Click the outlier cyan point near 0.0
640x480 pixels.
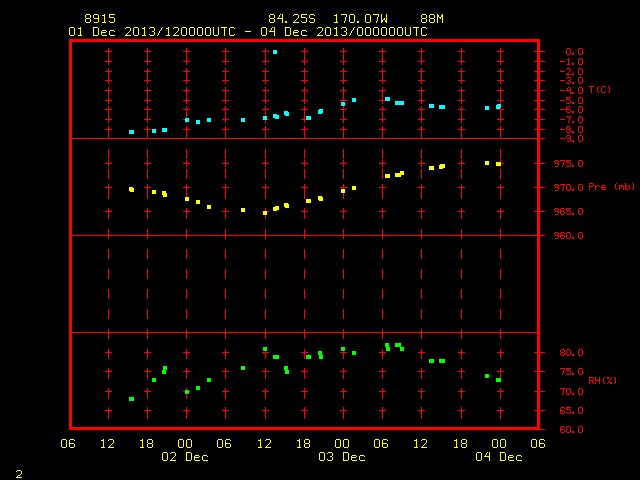[x=275, y=52]
